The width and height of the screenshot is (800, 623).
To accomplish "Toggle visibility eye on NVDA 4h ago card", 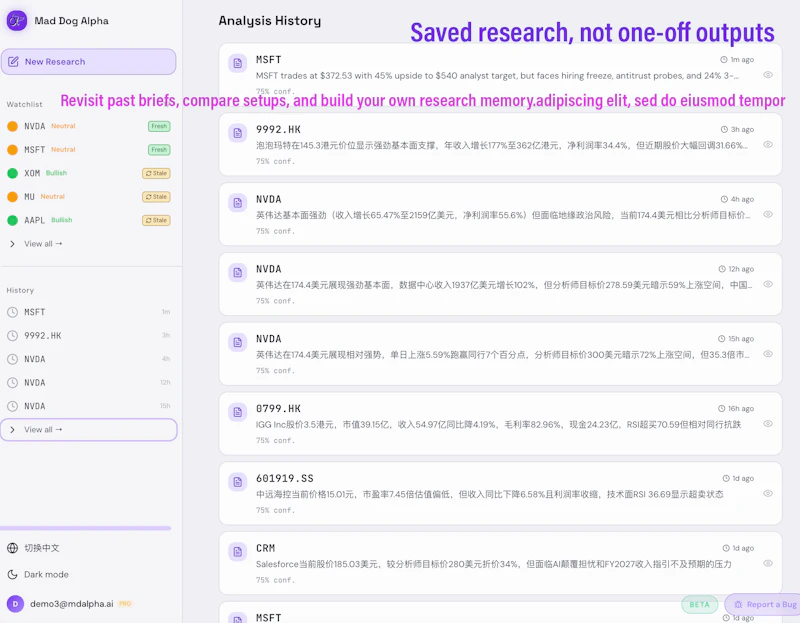I will pos(767,214).
